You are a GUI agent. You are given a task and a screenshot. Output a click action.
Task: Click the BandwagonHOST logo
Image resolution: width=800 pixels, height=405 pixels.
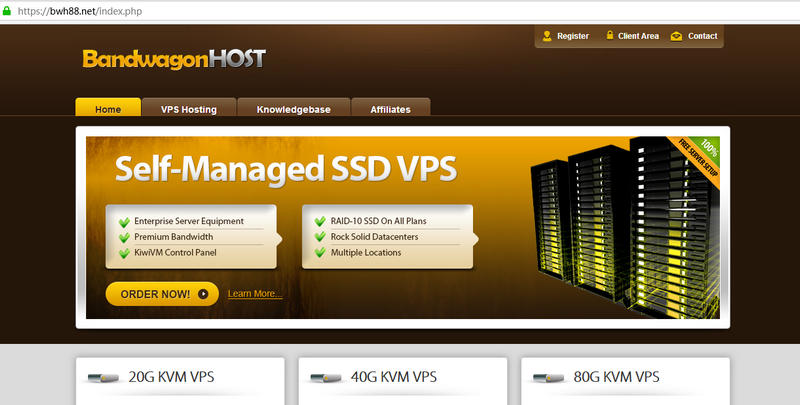[x=174, y=59]
